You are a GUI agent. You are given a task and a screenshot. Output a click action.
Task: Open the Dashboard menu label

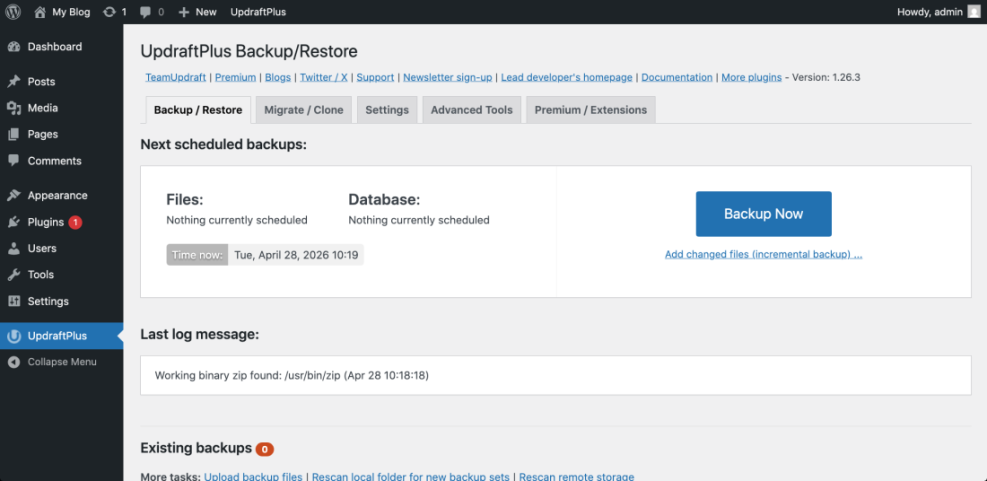tap(55, 47)
